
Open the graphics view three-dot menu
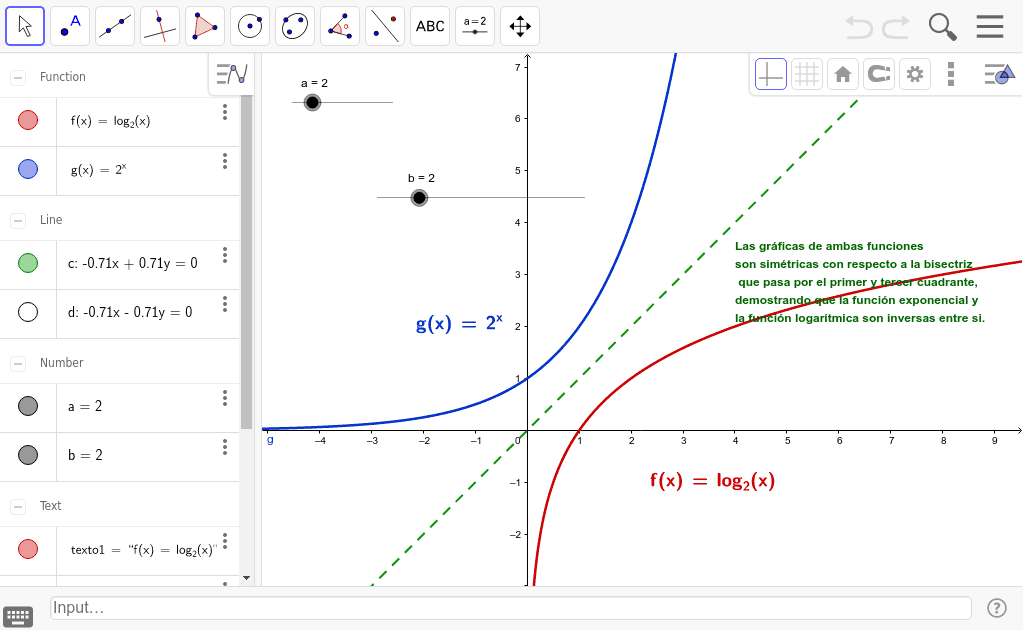point(951,74)
